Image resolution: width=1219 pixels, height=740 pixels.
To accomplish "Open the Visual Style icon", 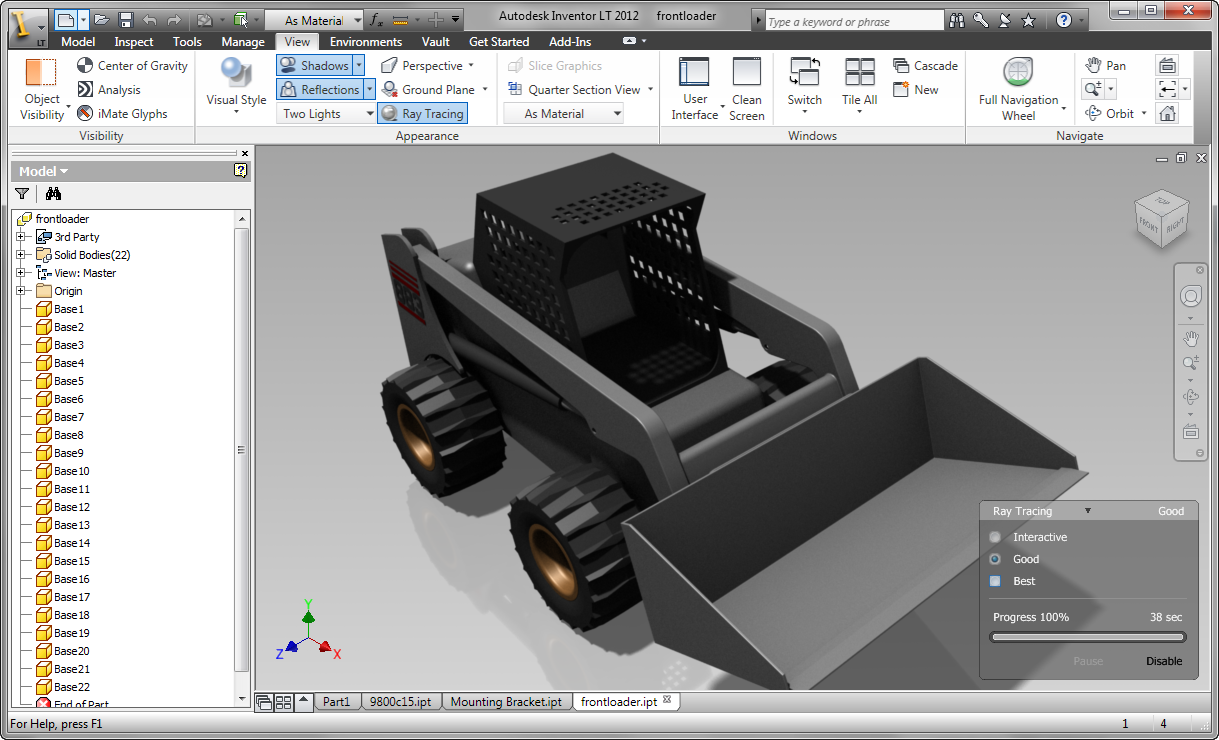I will click(x=236, y=83).
